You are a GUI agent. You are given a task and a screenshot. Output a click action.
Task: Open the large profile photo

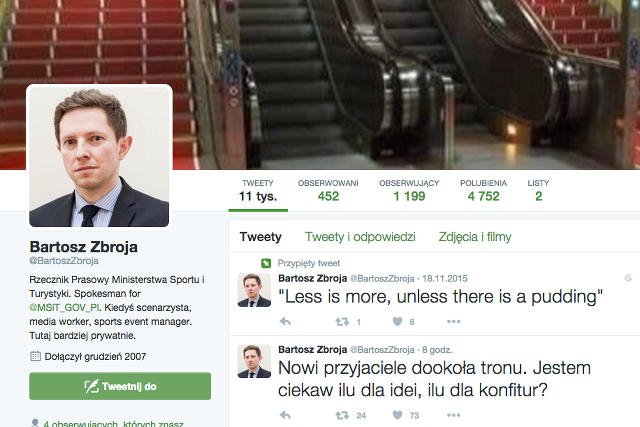(x=99, y=156)
